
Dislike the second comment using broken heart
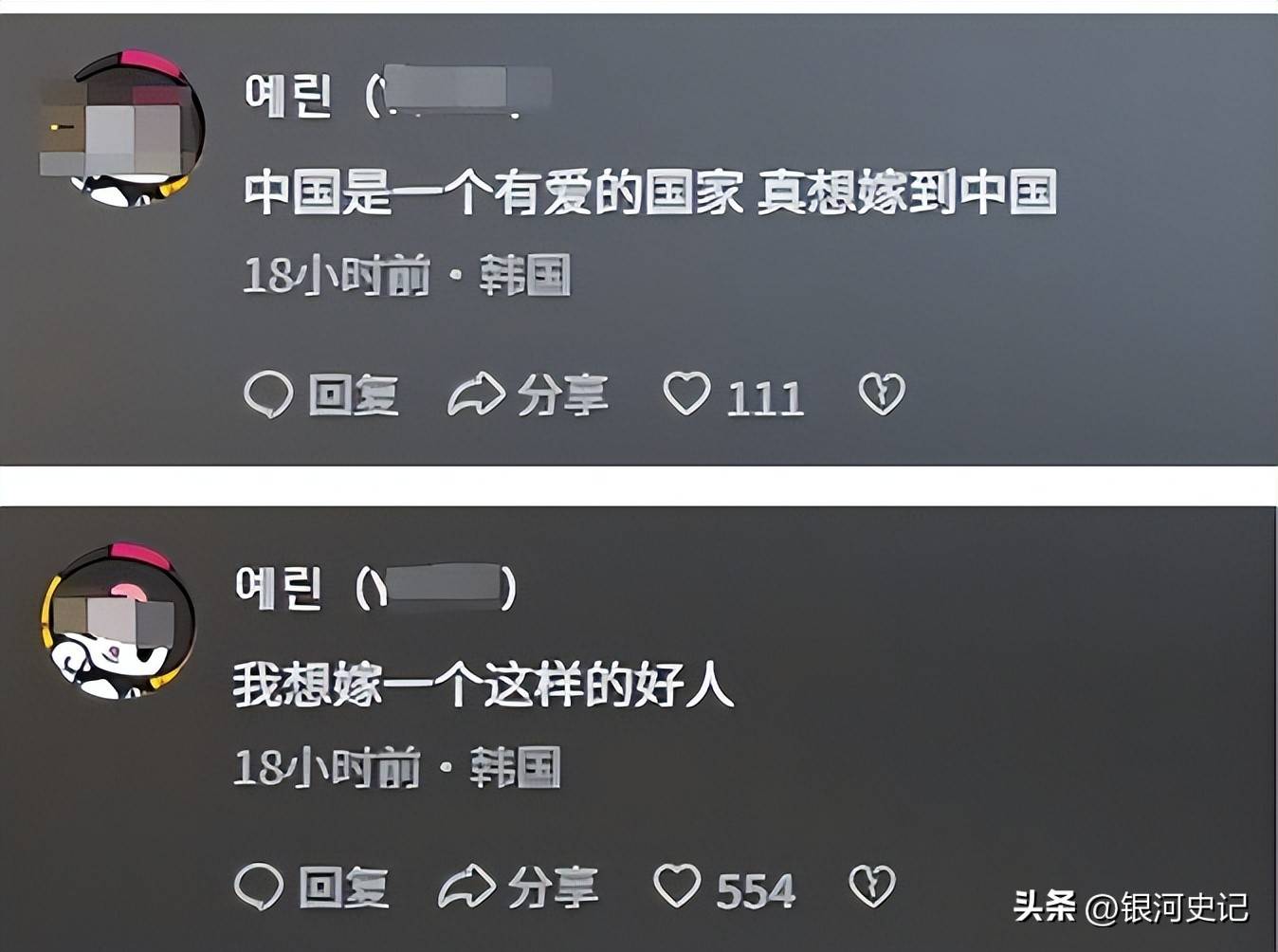pos(872,886)
